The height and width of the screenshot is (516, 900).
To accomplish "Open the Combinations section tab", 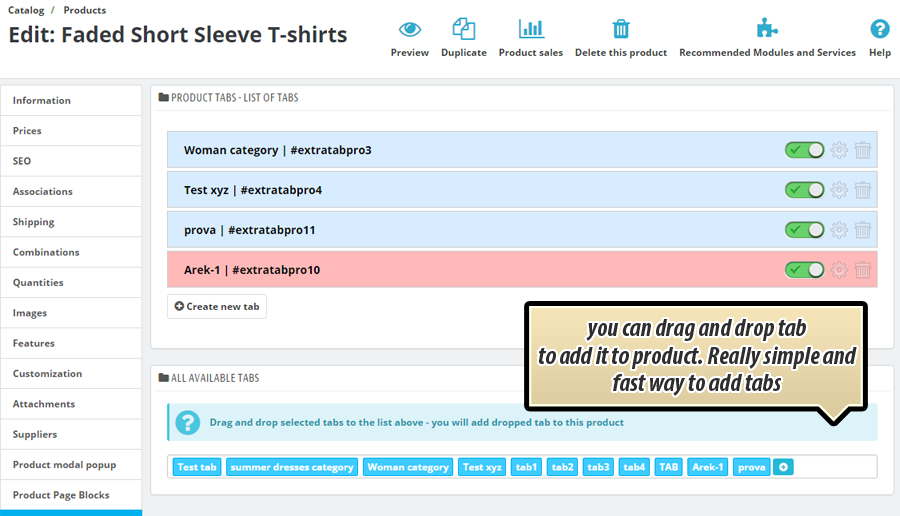I will (71, 253).
